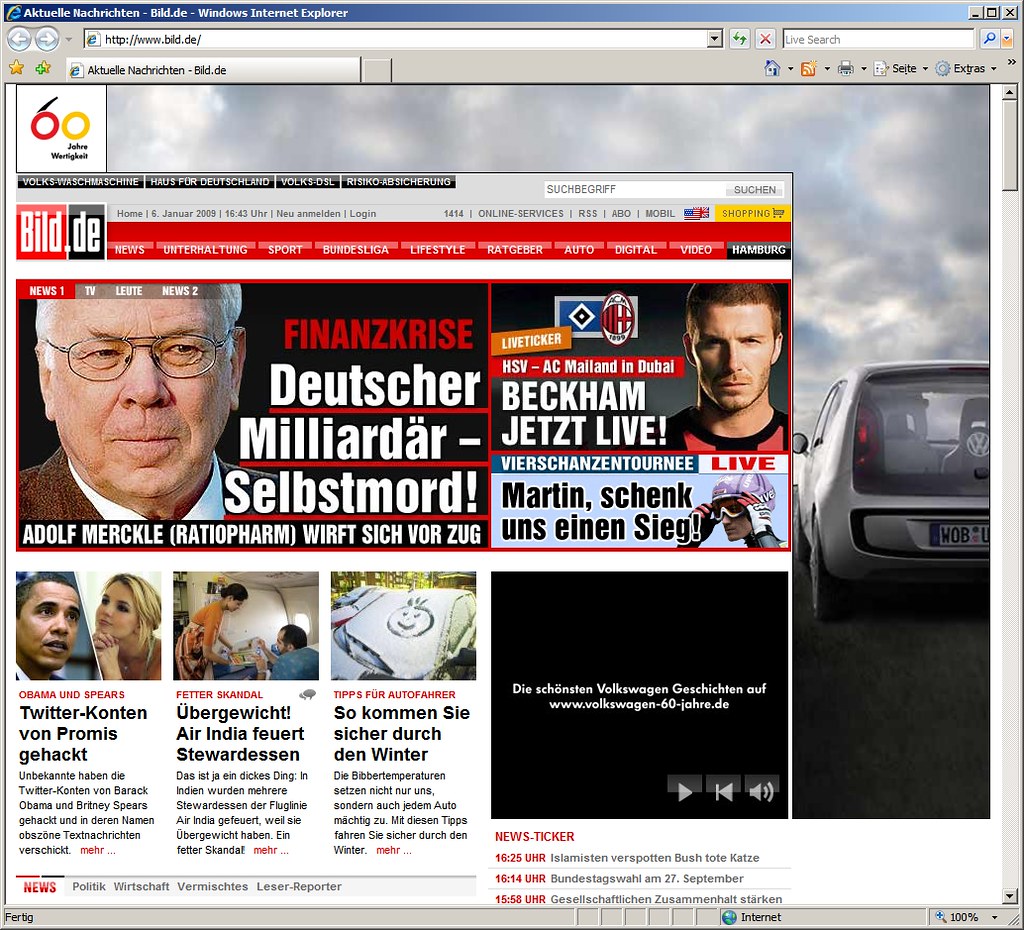Image resolution: width=1024 pixels, height=930 pixels.
Task: Click the Live Search magnifier icon
Action: [989, 39]
